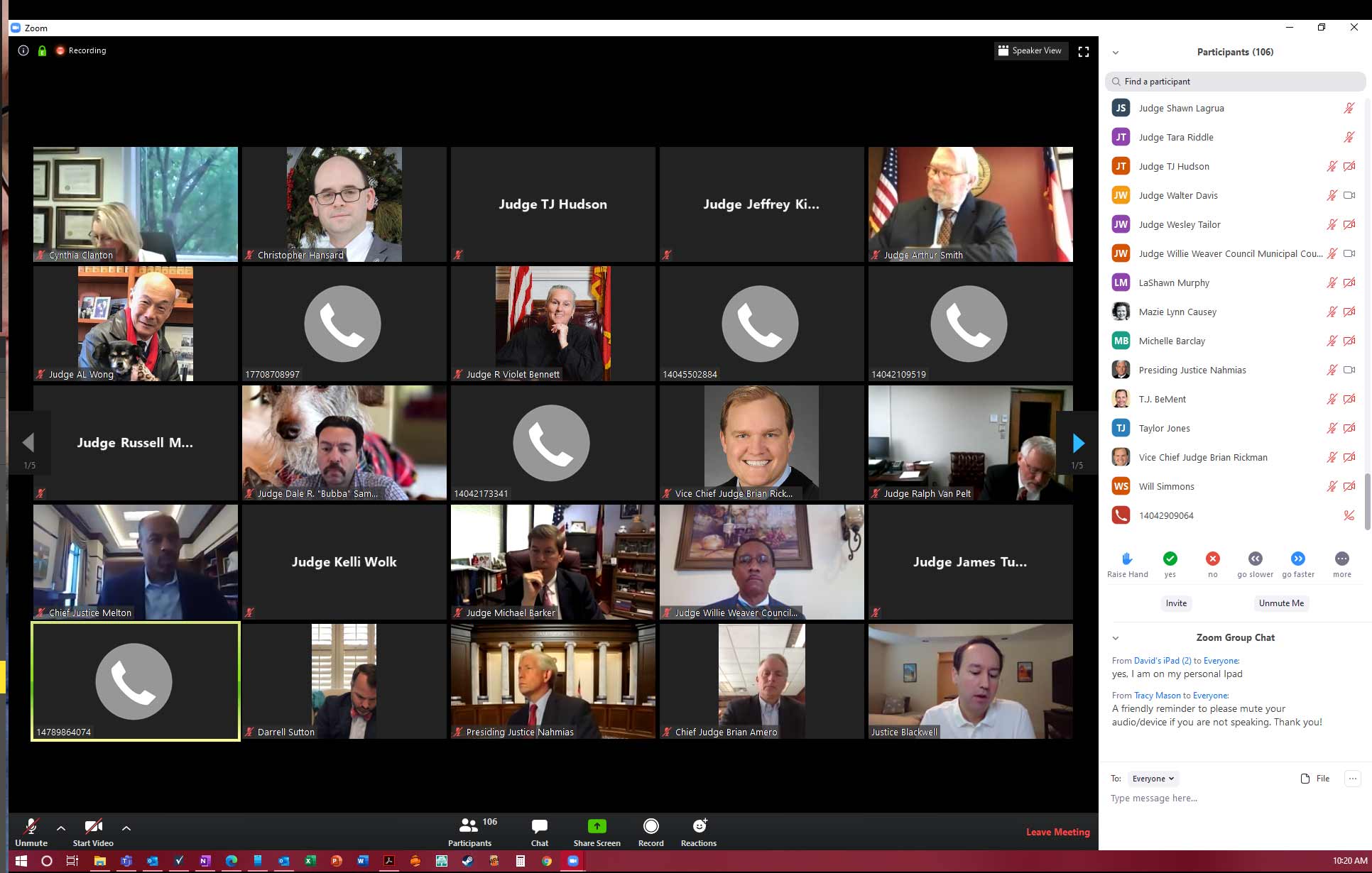Click the Chat icon in toolbar
The width and height of the screenshot is (1372, 873).
[x=539, y=826]
